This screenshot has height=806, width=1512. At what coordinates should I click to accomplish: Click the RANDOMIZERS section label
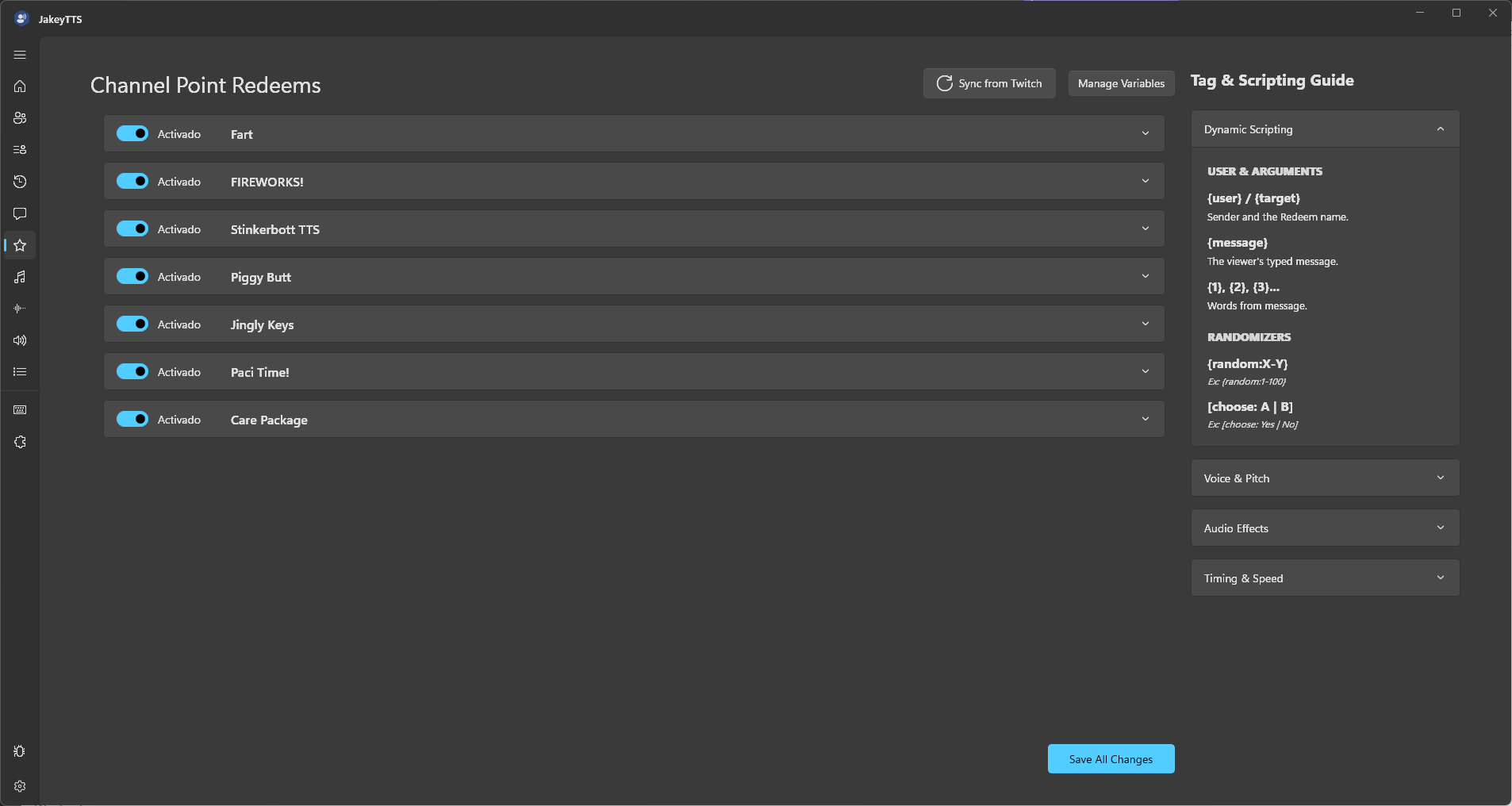coord(1249,337)
